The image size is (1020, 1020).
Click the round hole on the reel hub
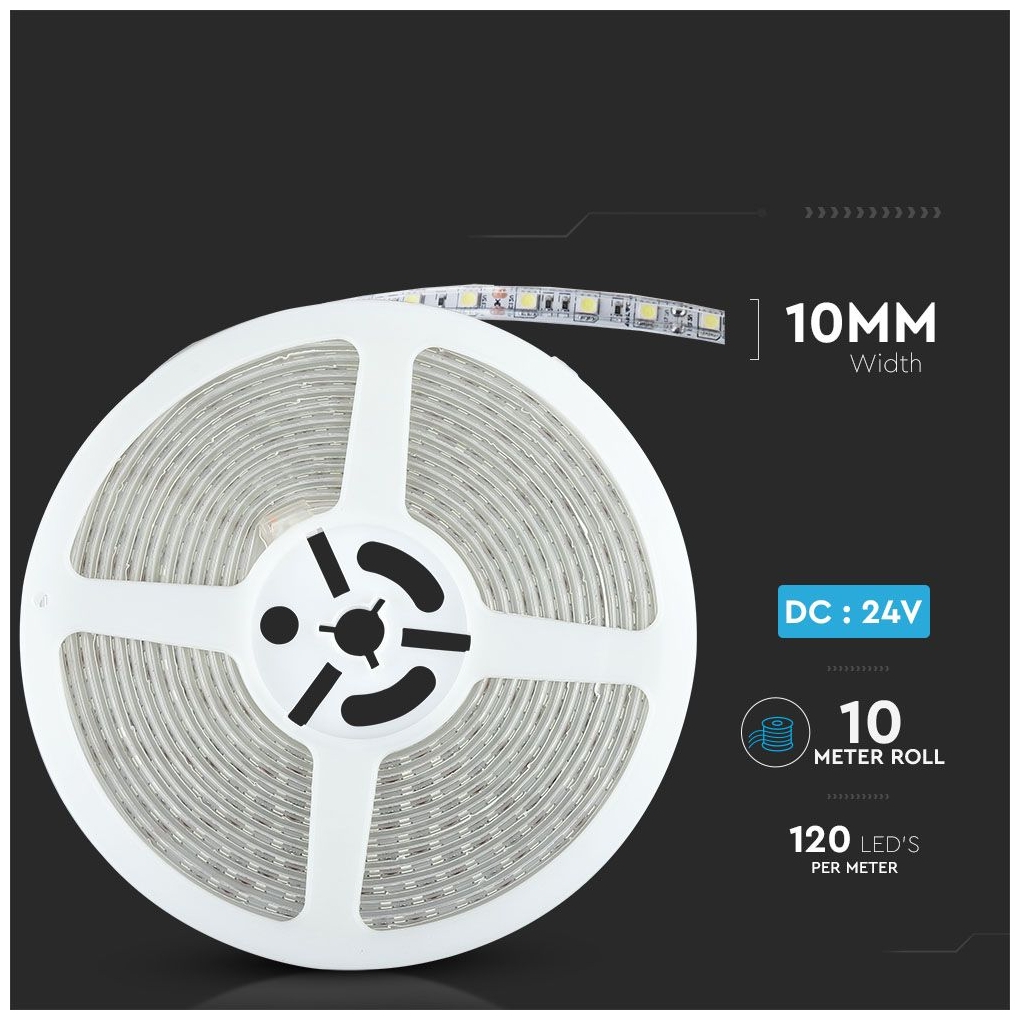click(278, 624)
